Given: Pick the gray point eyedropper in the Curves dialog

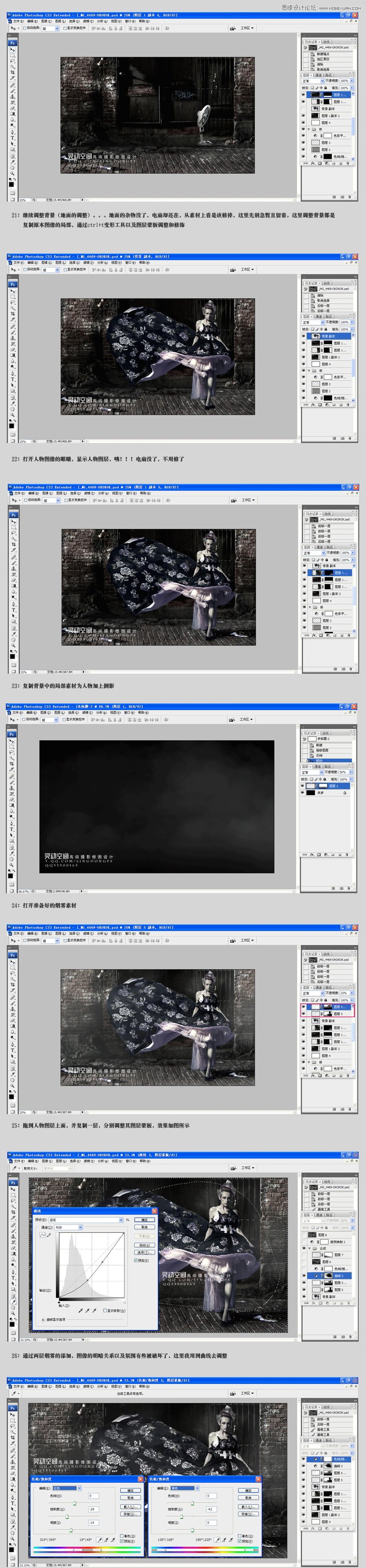Looking at the screenshot, I should 87,1311.
